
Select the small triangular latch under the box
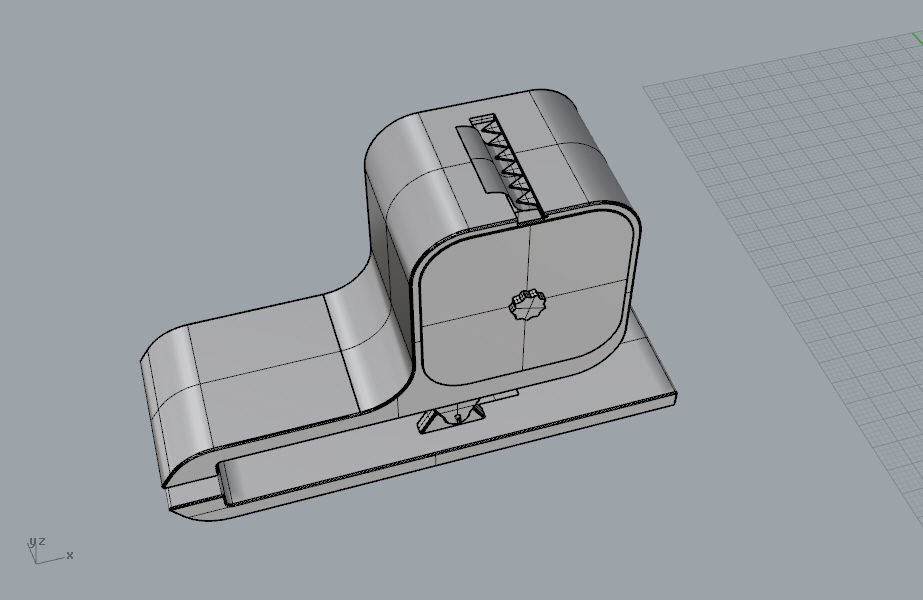pyautogui.click(x=452, y=417)
